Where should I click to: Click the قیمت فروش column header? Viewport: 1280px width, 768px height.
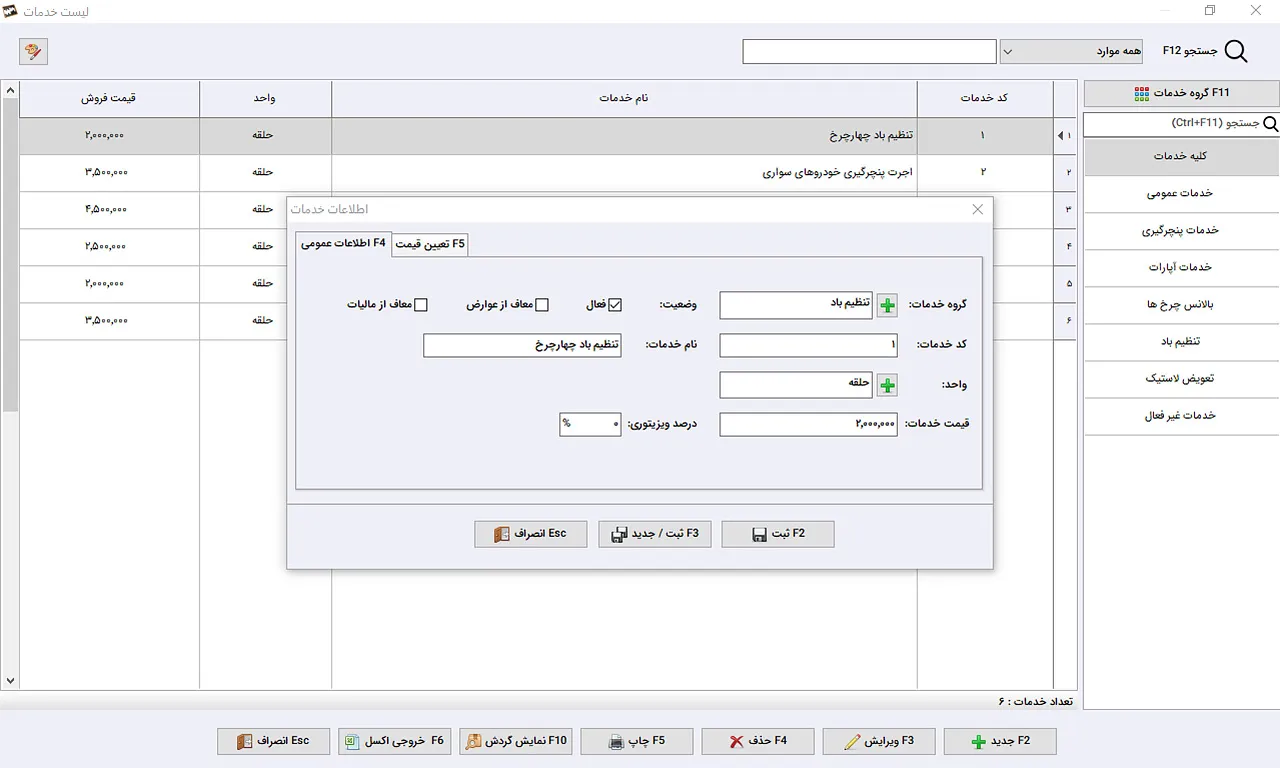pyautogui.click(x=109, y=98)
